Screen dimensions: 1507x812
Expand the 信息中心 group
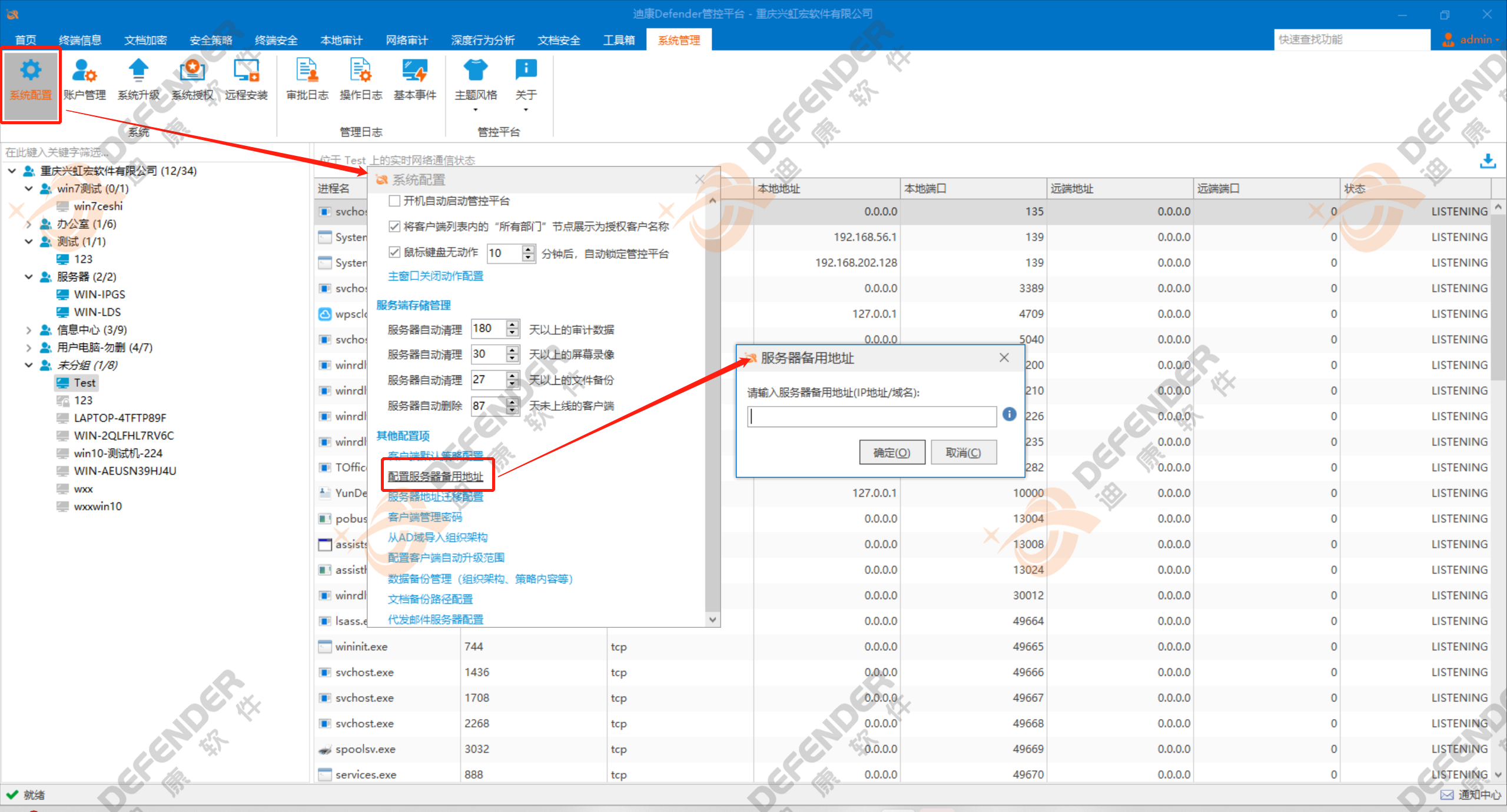(x=28, y=330)
